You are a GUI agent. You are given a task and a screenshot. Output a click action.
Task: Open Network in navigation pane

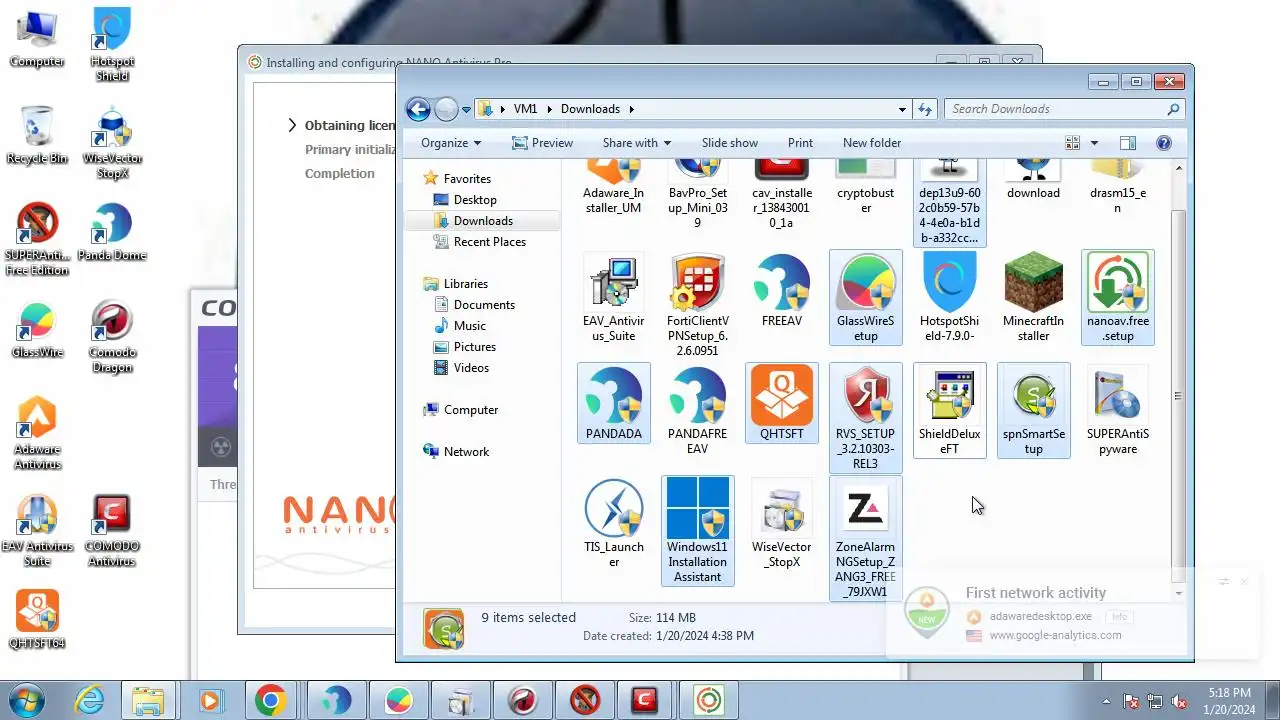pyautogui.click(x=466, y=452)
